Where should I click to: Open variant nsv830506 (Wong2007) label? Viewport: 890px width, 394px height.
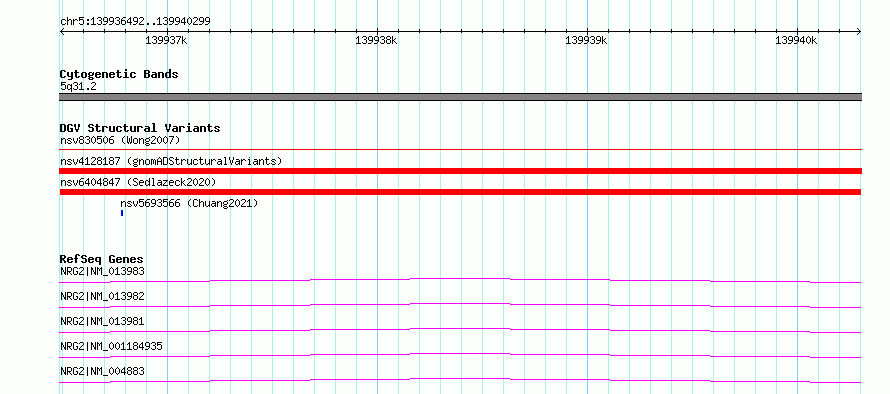[x=120, y=140]
